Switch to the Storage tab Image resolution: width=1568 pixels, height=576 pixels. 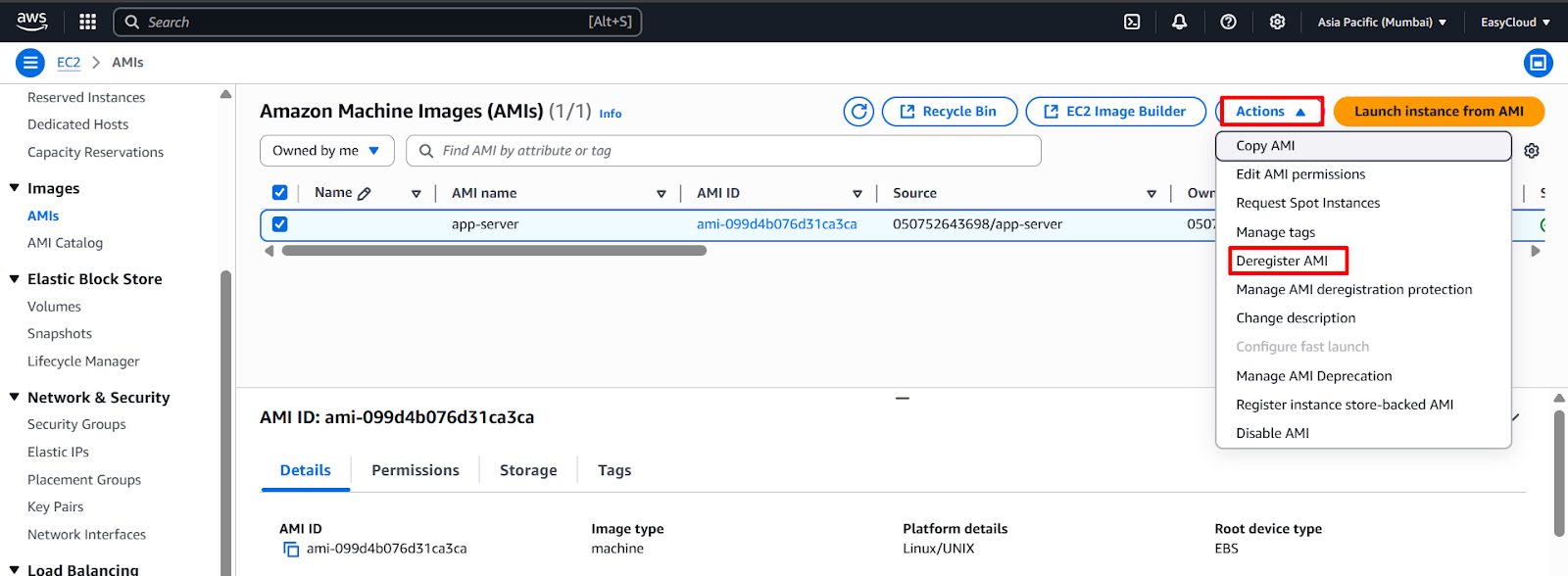(528, 471)
